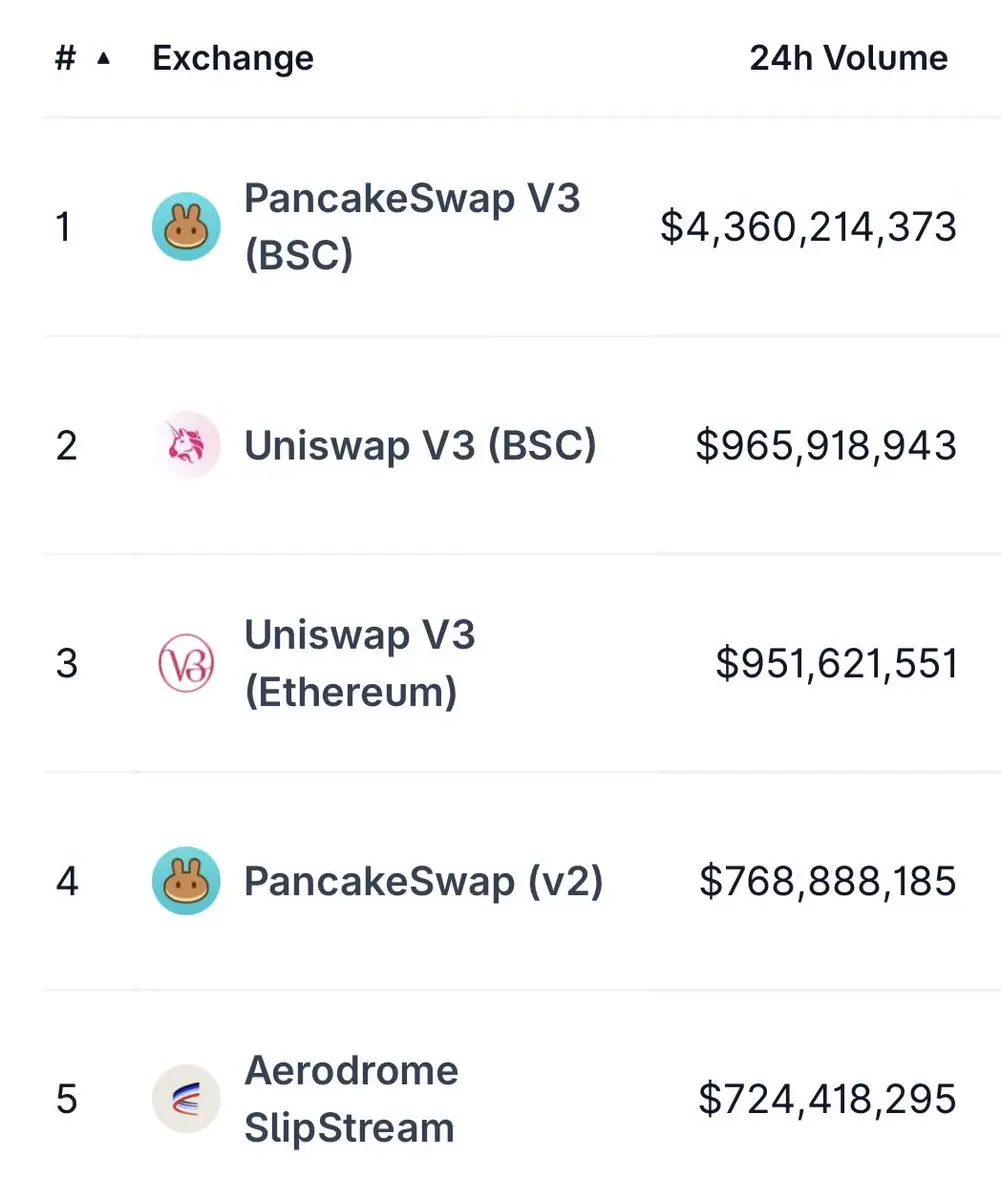
Task: Select the $768,888,185 volume value
Action: coord(827,881)
